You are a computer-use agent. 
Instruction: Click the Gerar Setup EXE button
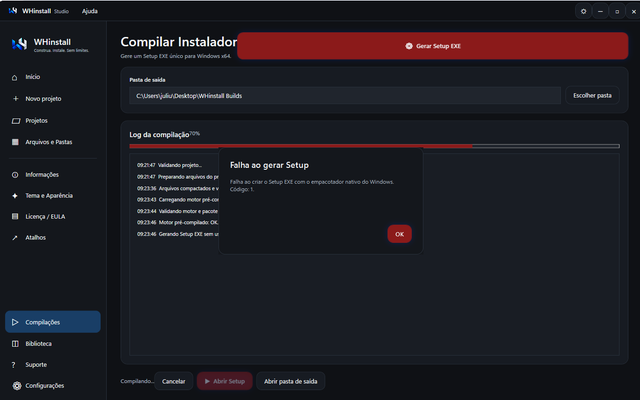tap(432, 46)
